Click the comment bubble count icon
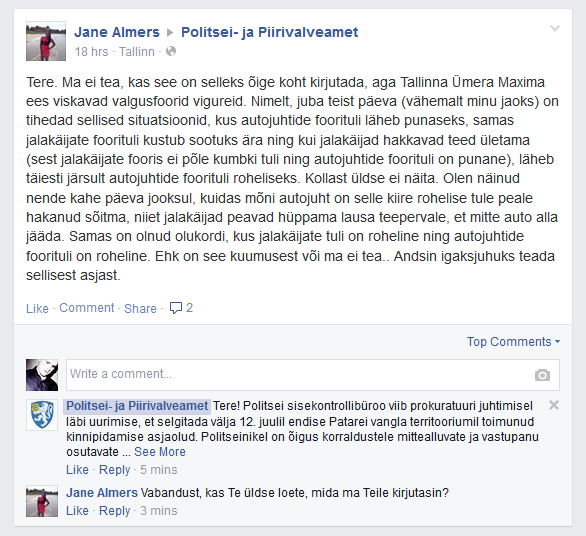Screen dimensions: 586x536 point(176,308)
